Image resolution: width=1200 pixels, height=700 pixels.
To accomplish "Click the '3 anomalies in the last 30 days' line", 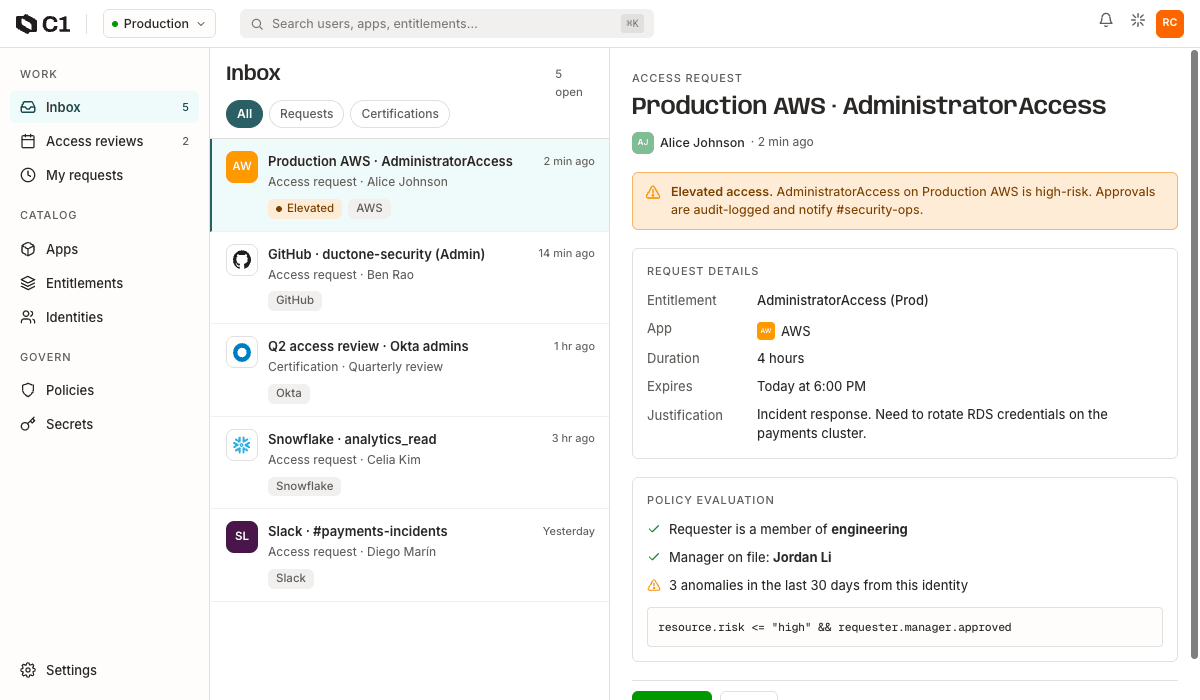I will [x=818, y=585].
